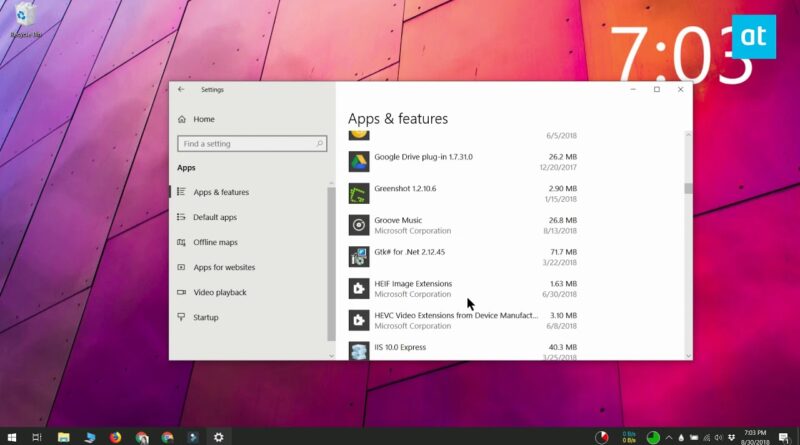Click the Find a setting search field
Screen dimensions: 800x445
(x=252, y=143)
